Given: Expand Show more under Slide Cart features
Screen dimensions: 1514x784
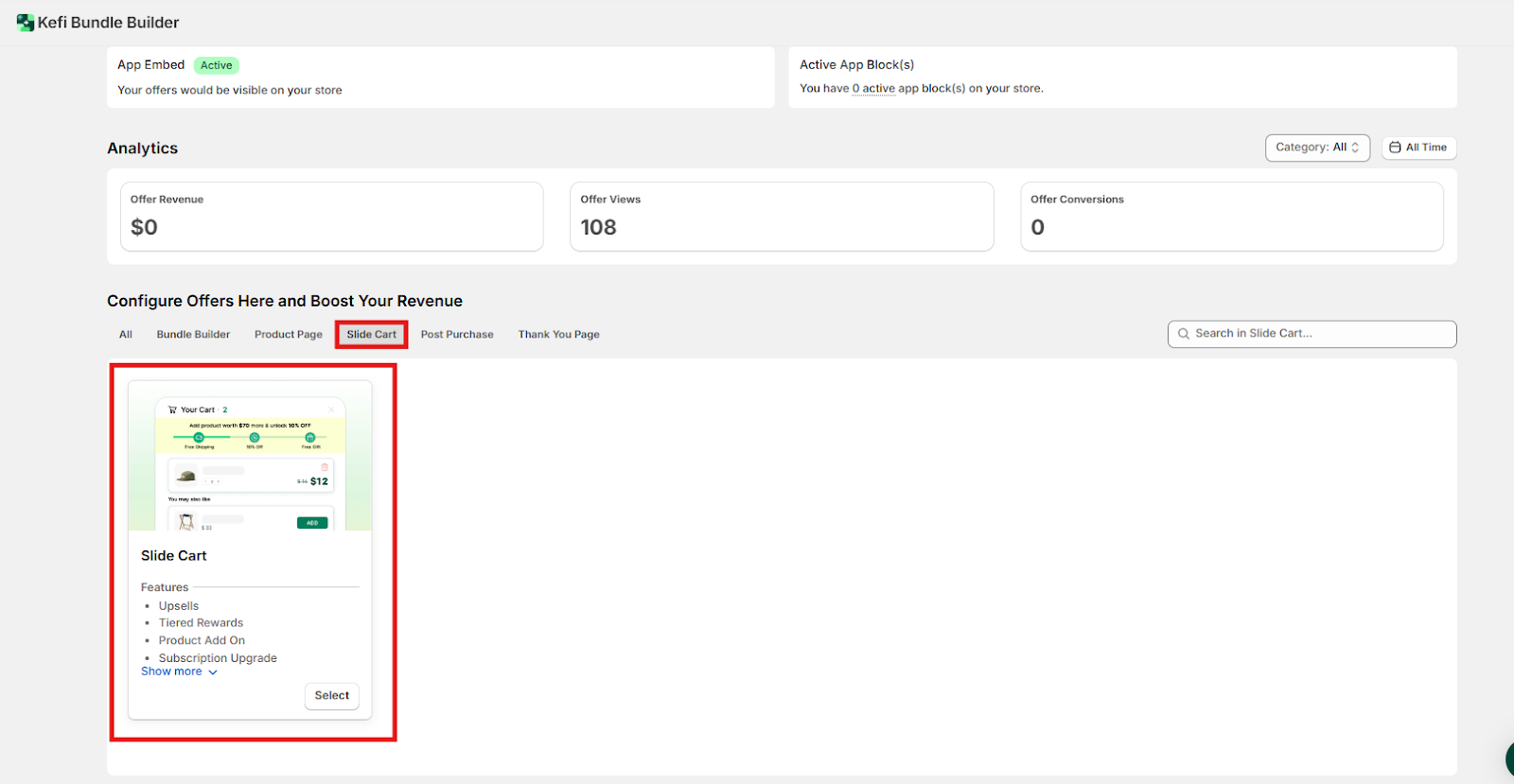Looking at the screenshot, I should (x=179, y=671).
